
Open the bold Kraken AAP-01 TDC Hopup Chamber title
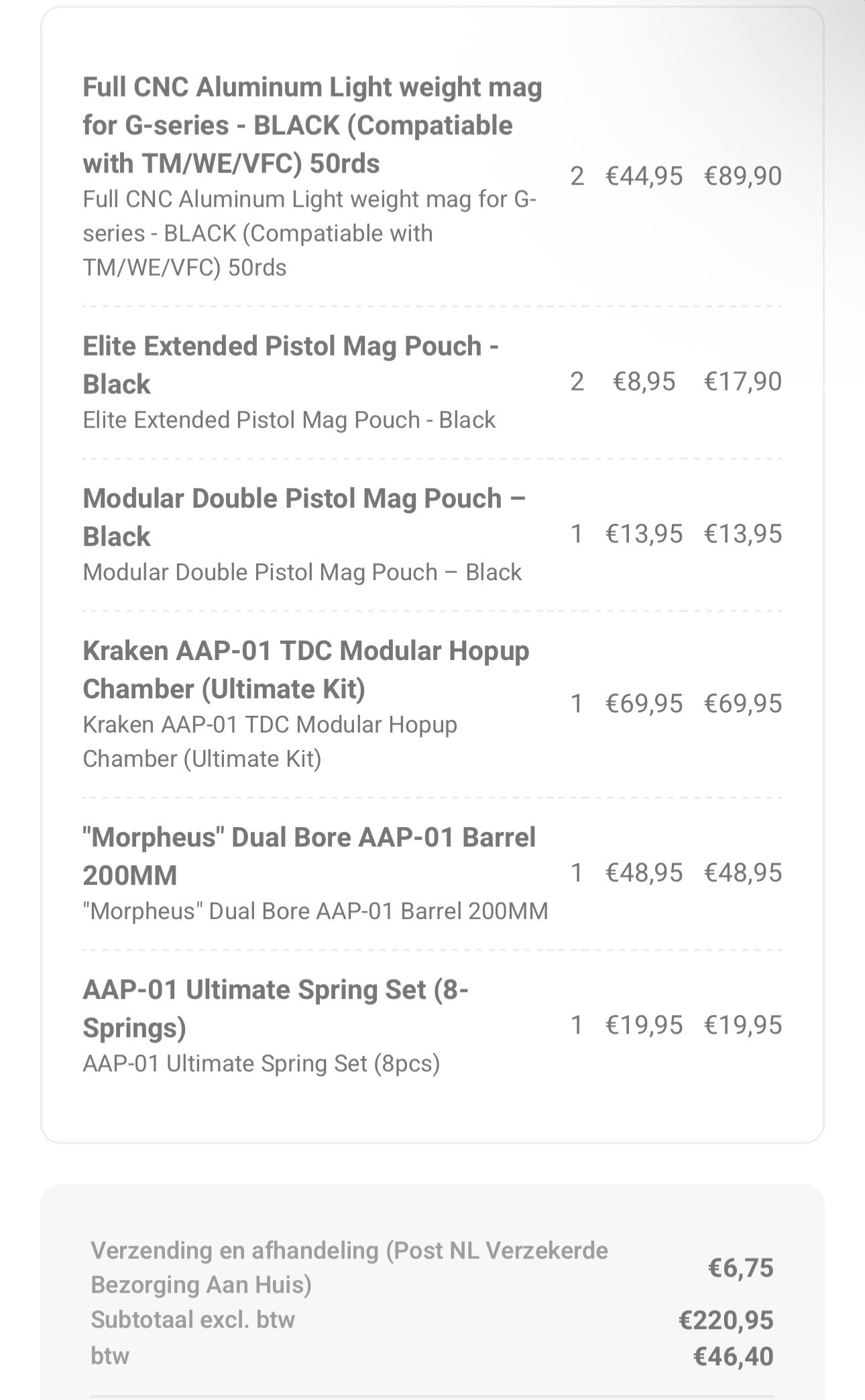pos(306,669)
